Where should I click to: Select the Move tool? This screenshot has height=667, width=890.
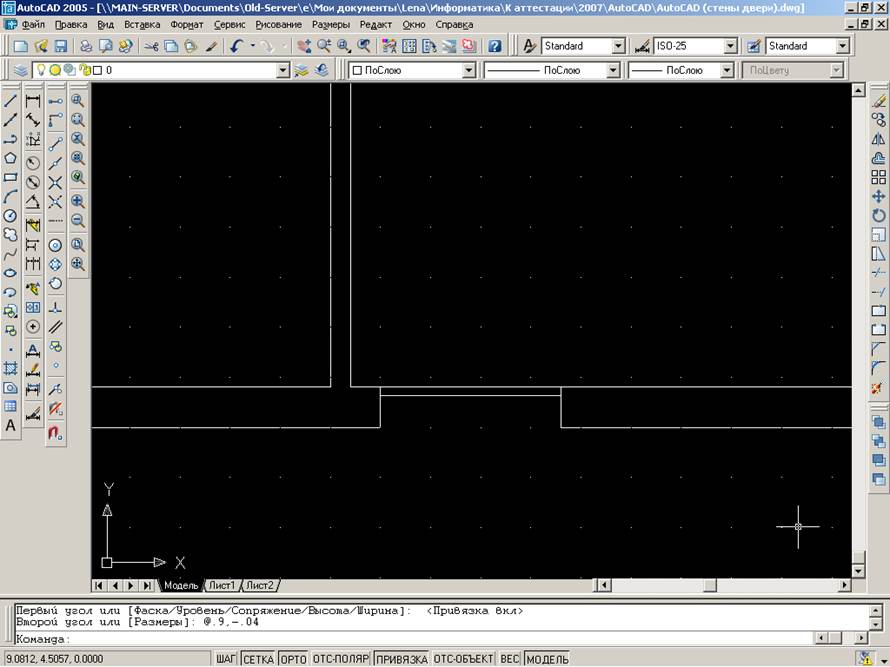point(879,196)
